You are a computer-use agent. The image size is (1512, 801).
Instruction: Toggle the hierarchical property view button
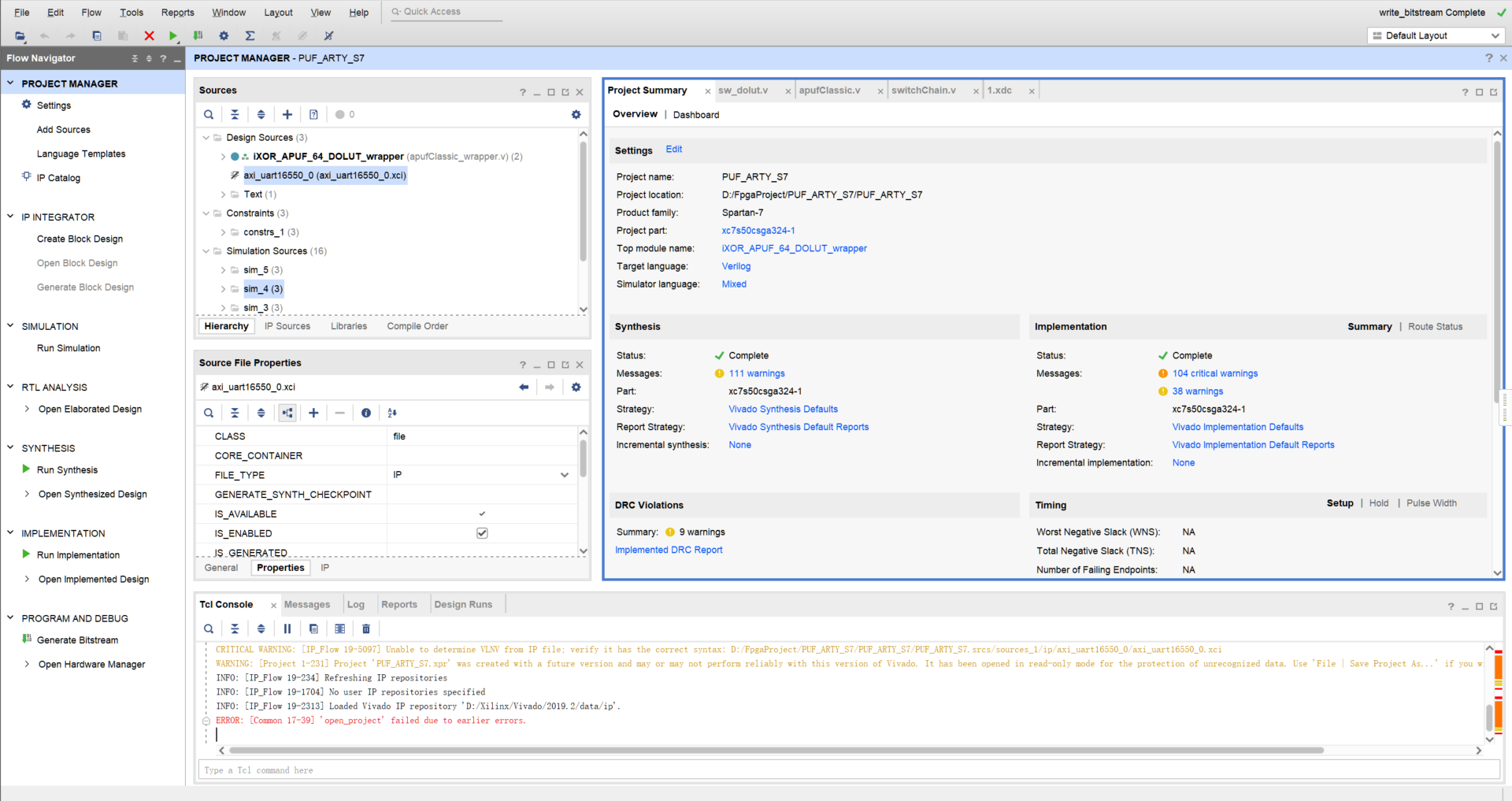click(287, 413)
